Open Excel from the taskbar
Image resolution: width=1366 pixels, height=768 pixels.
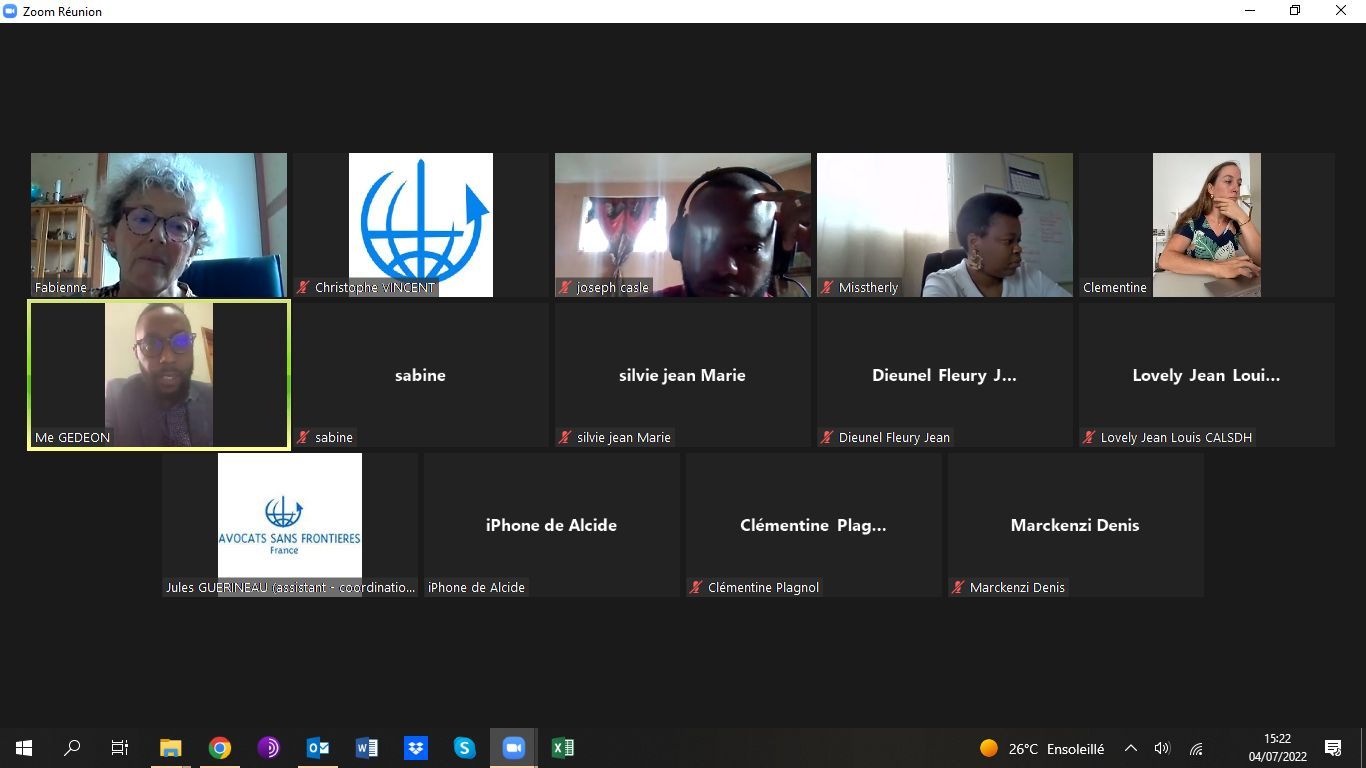(563, 747)
